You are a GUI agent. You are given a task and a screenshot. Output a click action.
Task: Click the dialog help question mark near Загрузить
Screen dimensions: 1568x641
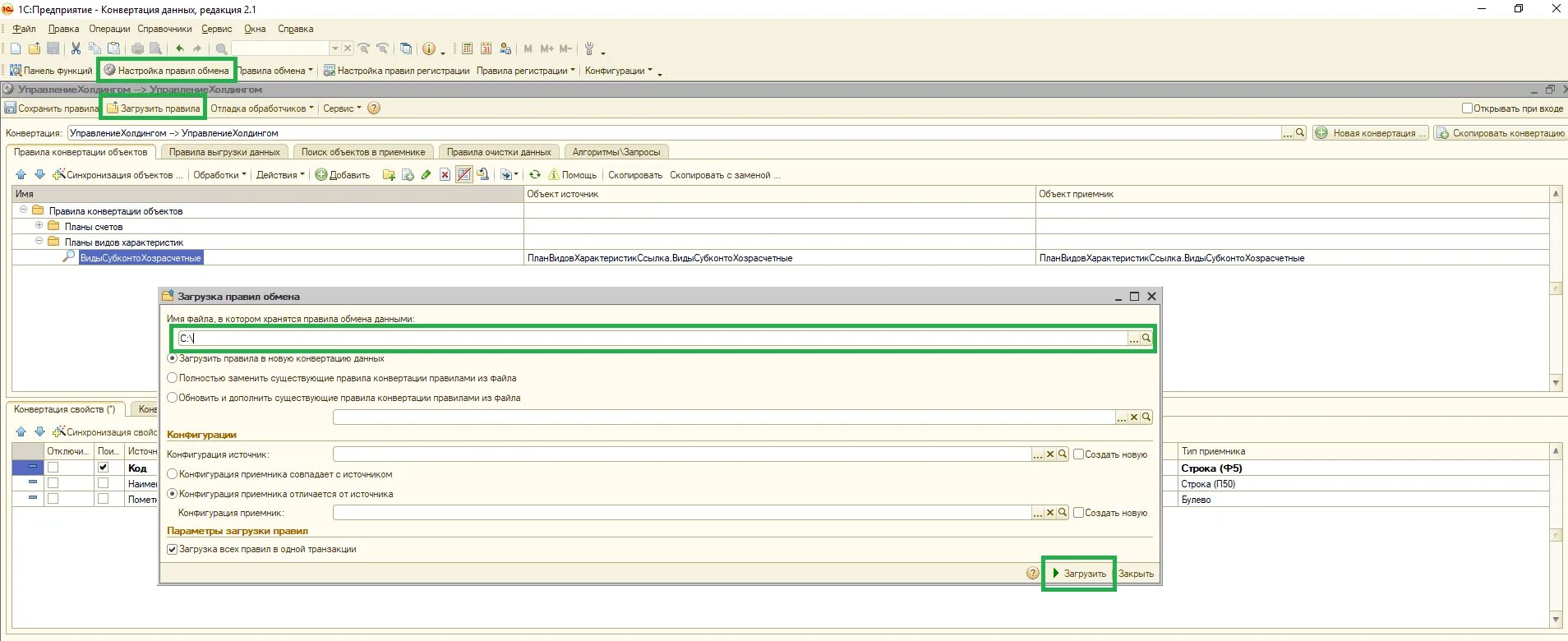1033,573
